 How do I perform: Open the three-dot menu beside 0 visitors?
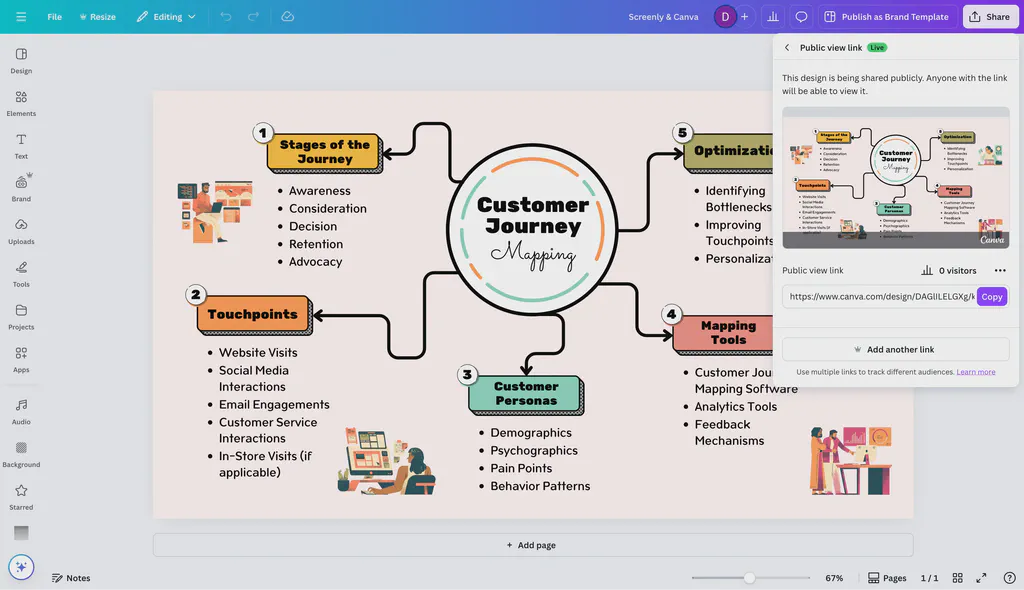coord(999,270)
